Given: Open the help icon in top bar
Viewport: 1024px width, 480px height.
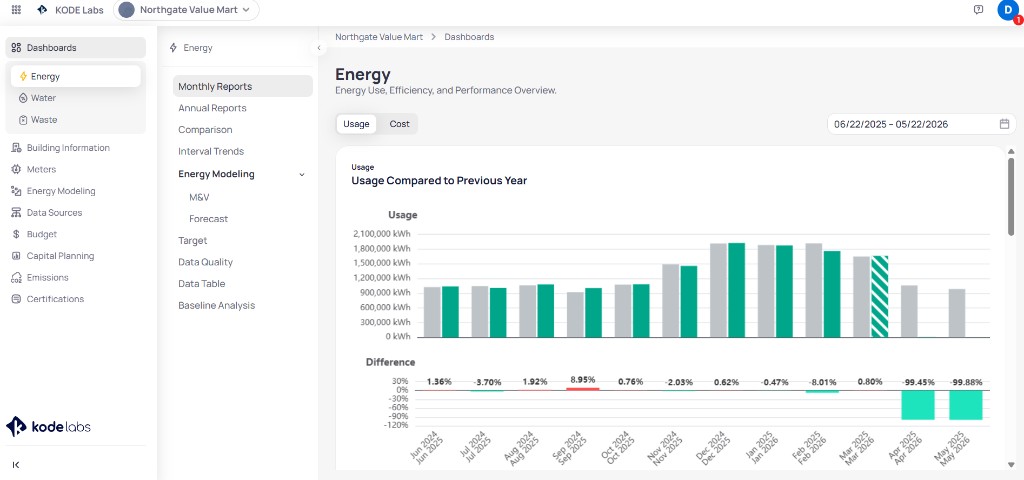Looking at the screenshot, I should pos(978,10).
